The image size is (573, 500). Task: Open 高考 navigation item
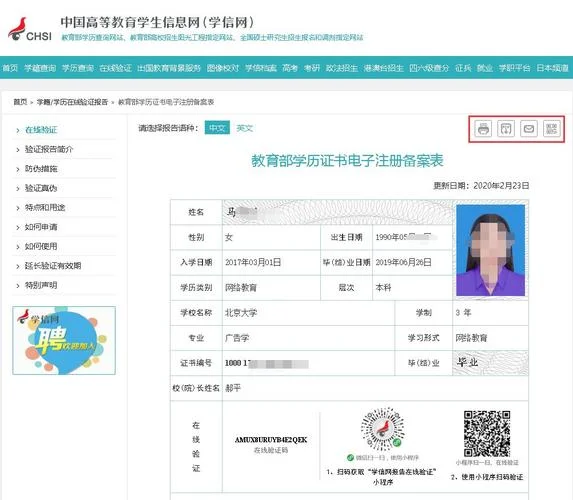[290, 68]
